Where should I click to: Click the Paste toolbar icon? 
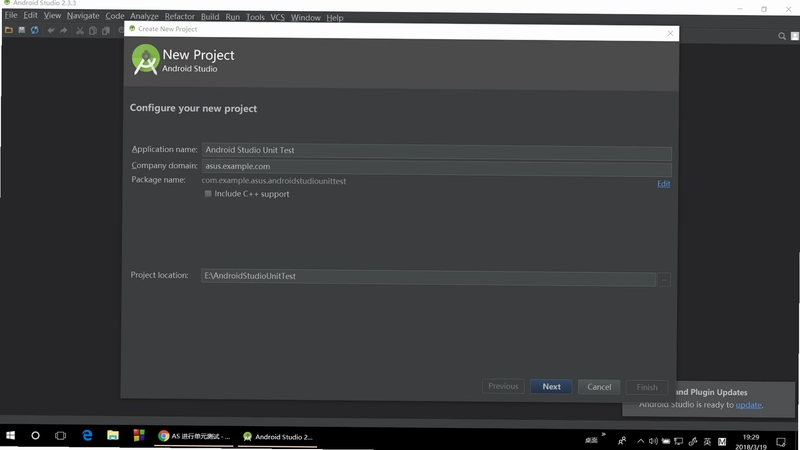coord(106,31)
